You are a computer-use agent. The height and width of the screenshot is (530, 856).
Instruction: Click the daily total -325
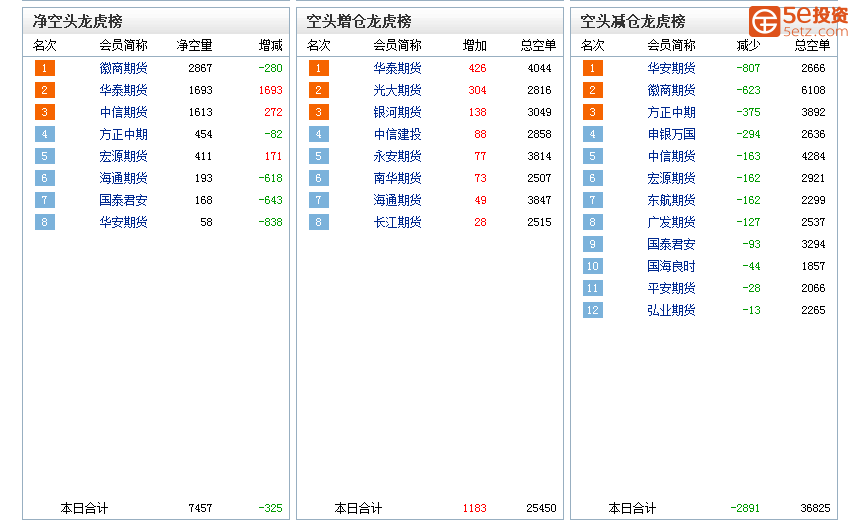pos(271,508)
